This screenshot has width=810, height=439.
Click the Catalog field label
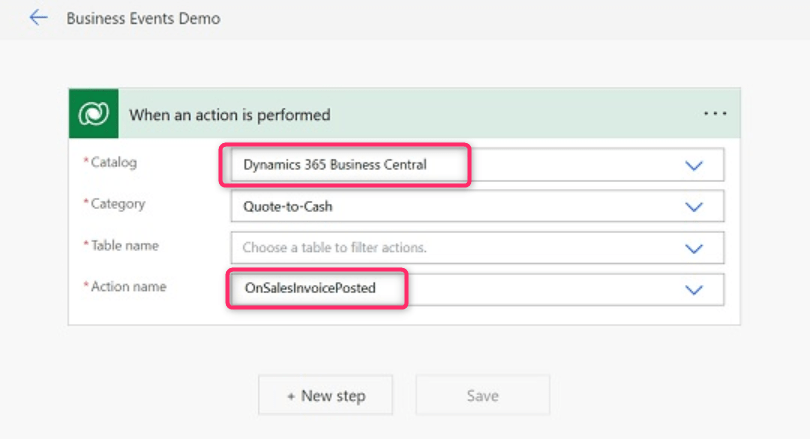(113, 162)
